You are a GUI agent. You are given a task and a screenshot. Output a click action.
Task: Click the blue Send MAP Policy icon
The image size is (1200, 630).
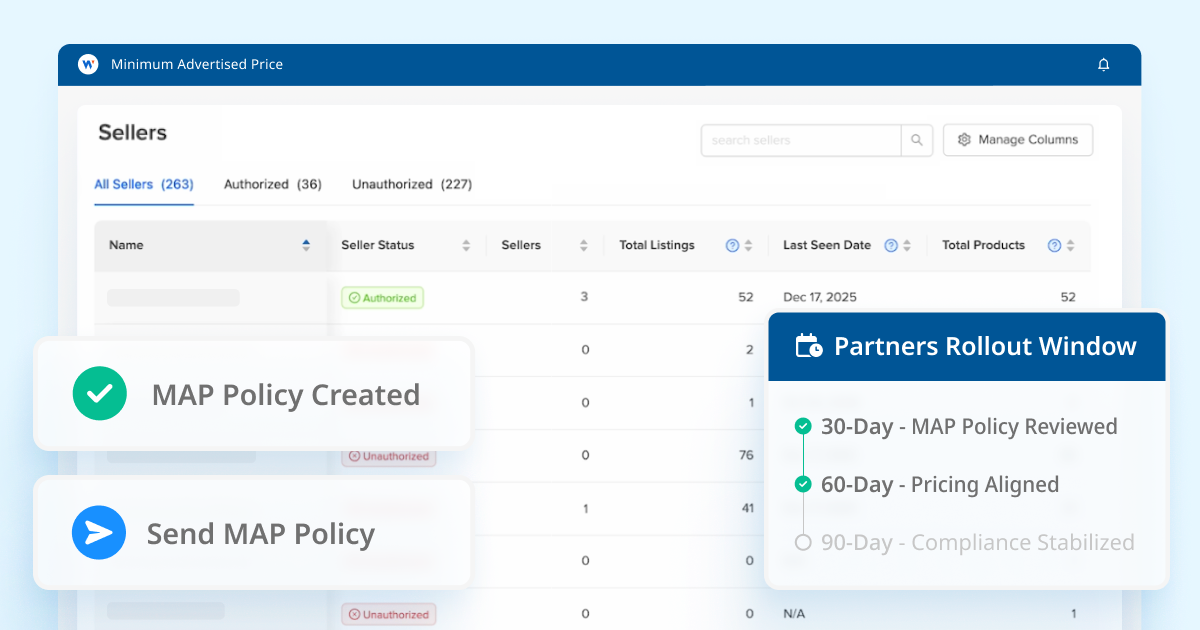pyautogui.click(x=99, y=533)
